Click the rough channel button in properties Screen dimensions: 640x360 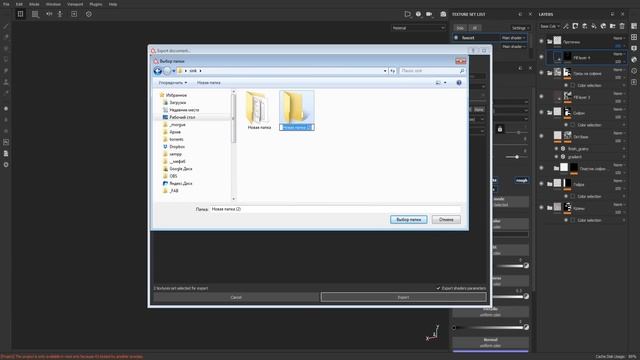pyautogui.click(x=522, y=180)
